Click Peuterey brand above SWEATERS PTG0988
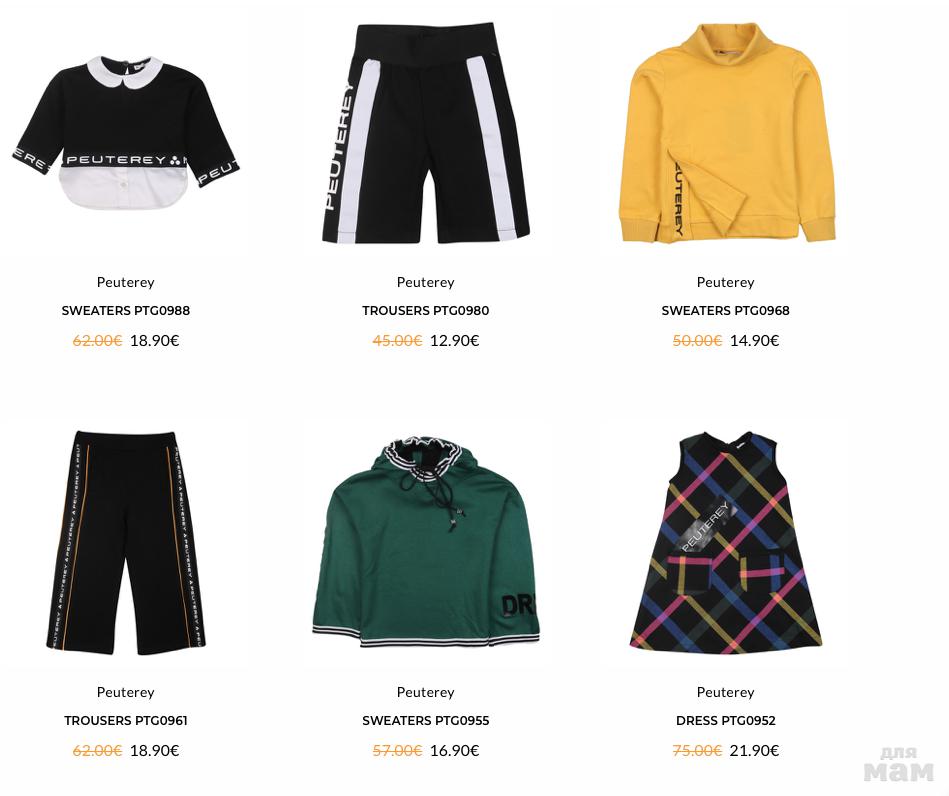The image size is (949, 796). [x=125, y=282]
